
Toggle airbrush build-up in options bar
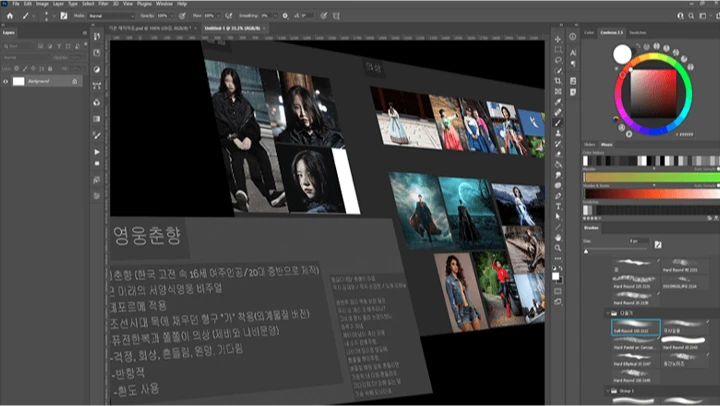(229, 16)
